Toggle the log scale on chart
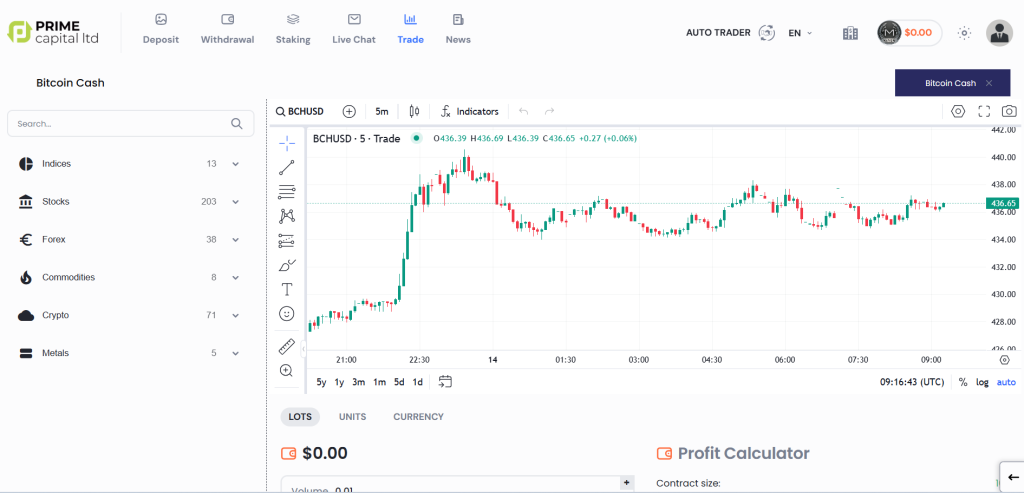This screenshot has width=1024, height=493. click(983, 382)
